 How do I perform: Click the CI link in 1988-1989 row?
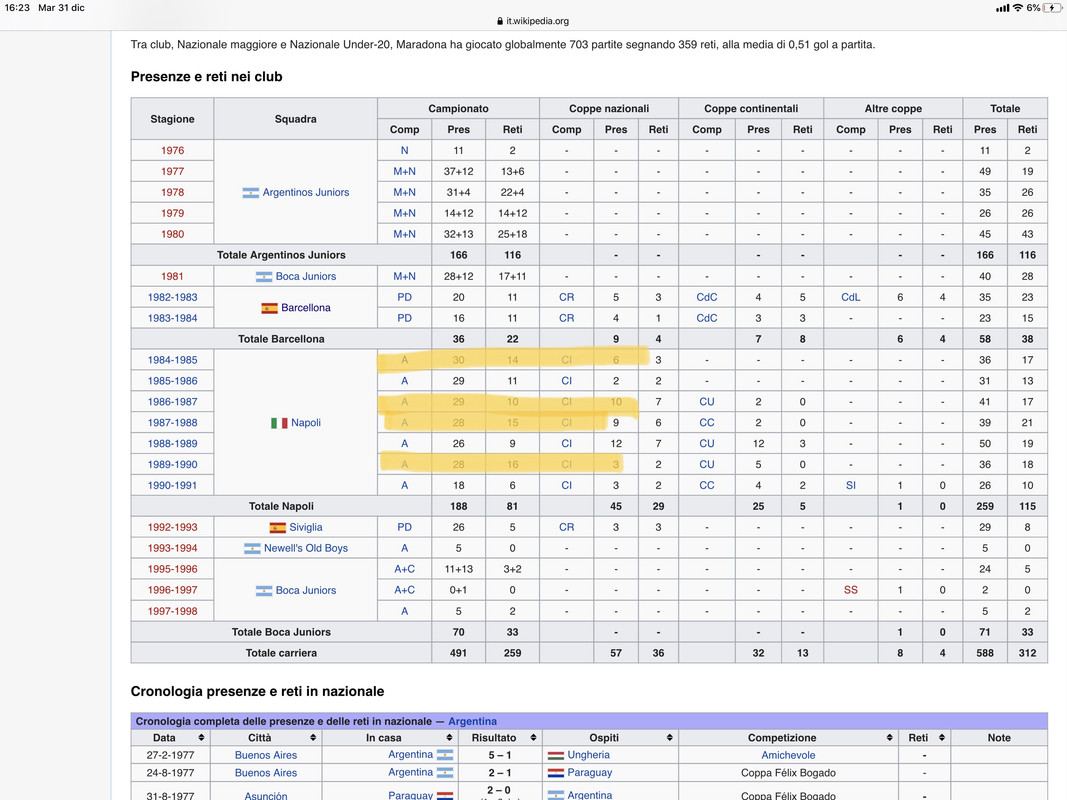pos(566,444)
